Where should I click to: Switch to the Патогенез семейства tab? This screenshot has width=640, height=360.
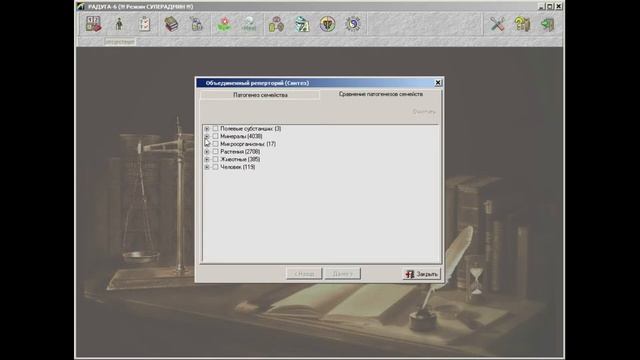(260, 95)
